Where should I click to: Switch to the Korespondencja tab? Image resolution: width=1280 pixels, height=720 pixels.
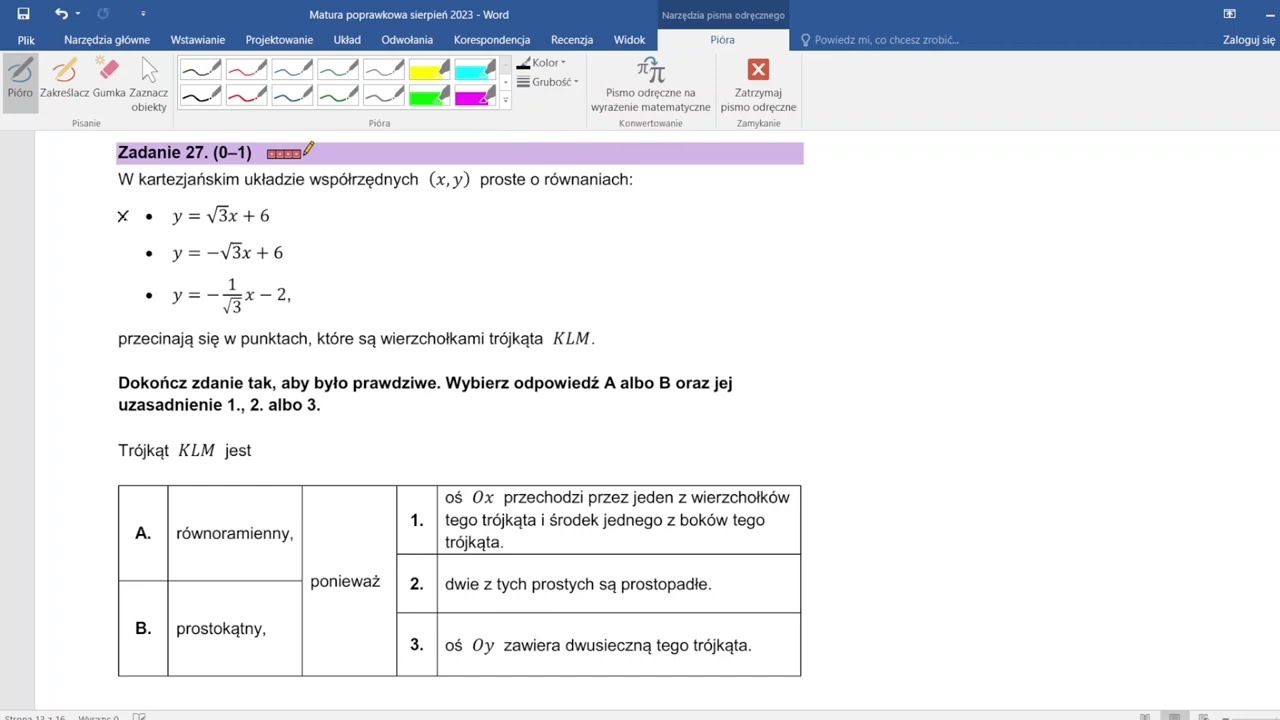pyautogui.click(x=492, y=40)
